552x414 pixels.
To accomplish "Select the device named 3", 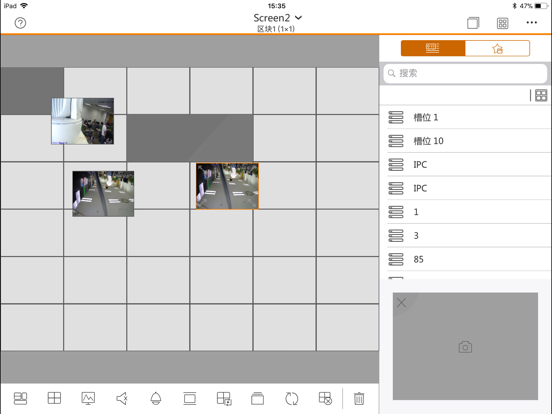I will click(x=468, y=235).
